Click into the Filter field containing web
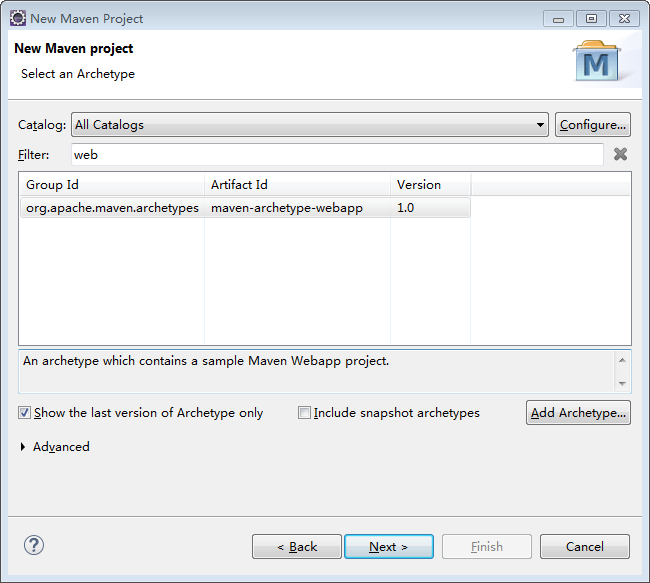 pos(337,155)
